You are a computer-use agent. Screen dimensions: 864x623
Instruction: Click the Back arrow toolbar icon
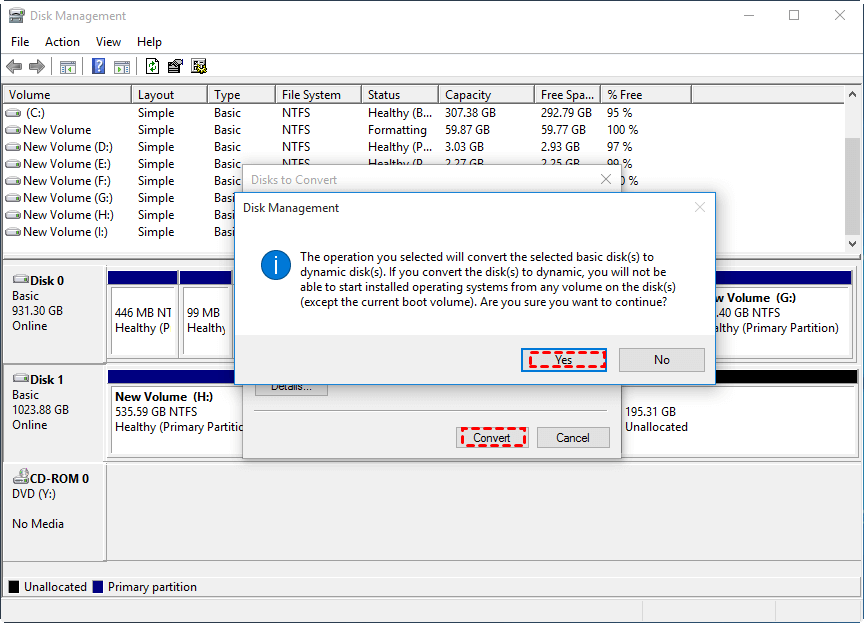coord(14,67)
